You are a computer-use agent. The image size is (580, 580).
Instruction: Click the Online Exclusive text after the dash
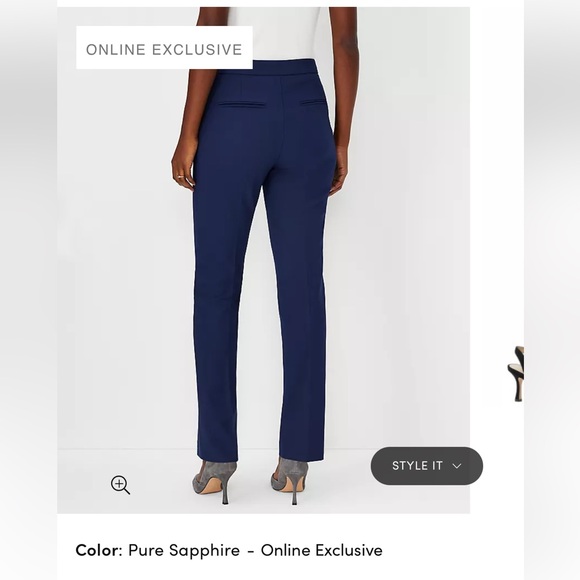click(x=321, y=550)
